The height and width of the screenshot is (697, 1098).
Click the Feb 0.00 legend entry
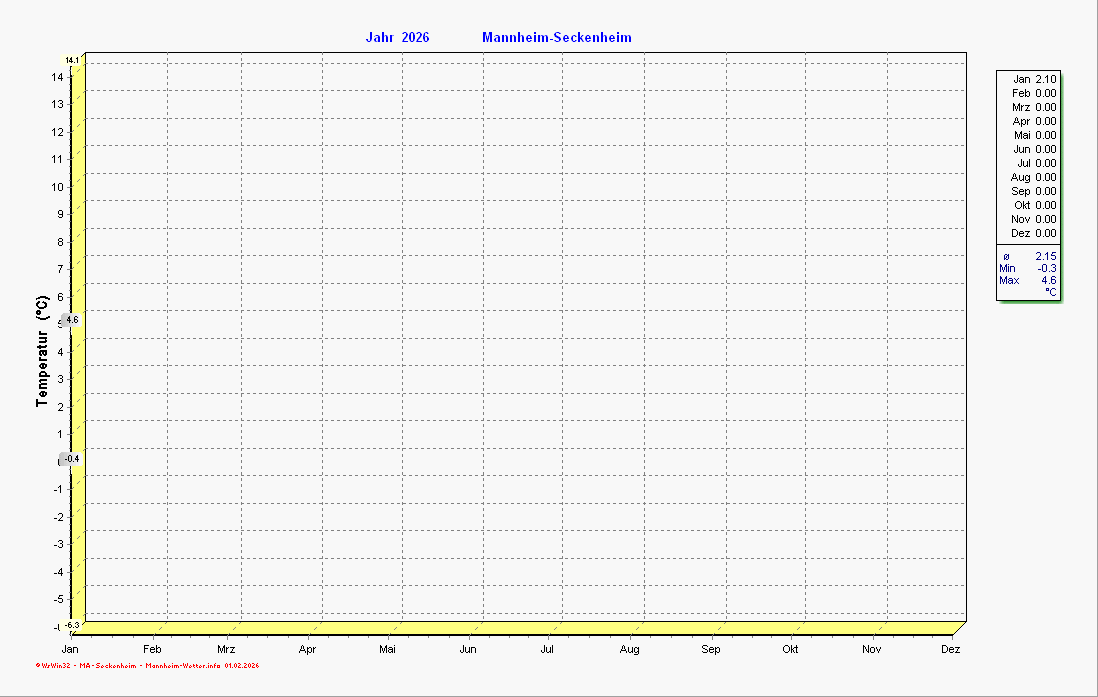pos(1034,93)
